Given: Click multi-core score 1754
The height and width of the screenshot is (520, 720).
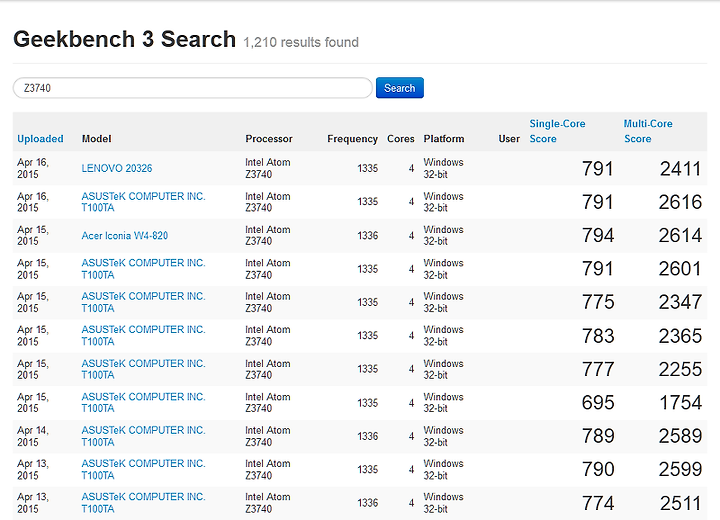Looking at the screenshot, I should [x=681, y=403].
